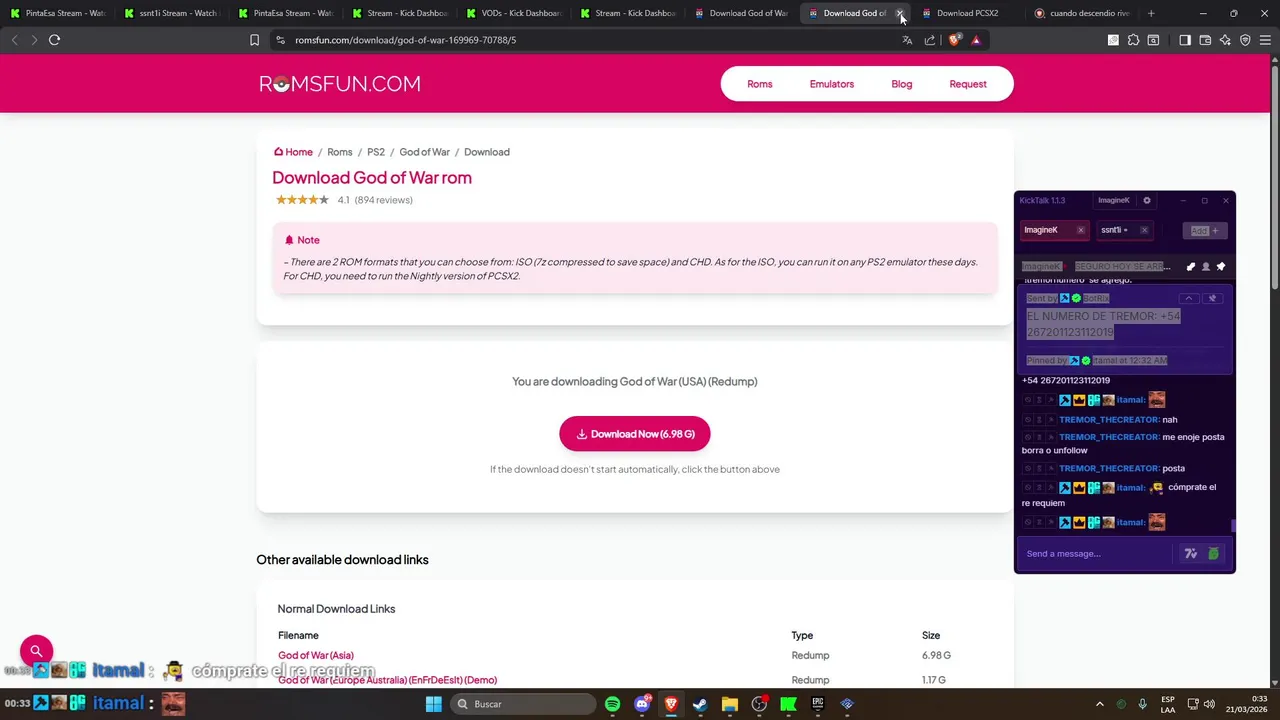This screenshot has height=720, width=1280.
Task: Open the Brave Wallet icon
Action: [x=1205, y=40]
